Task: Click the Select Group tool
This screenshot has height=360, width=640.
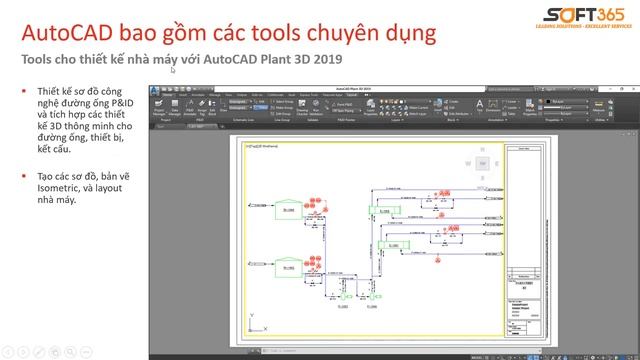Action: coord(282,101)
